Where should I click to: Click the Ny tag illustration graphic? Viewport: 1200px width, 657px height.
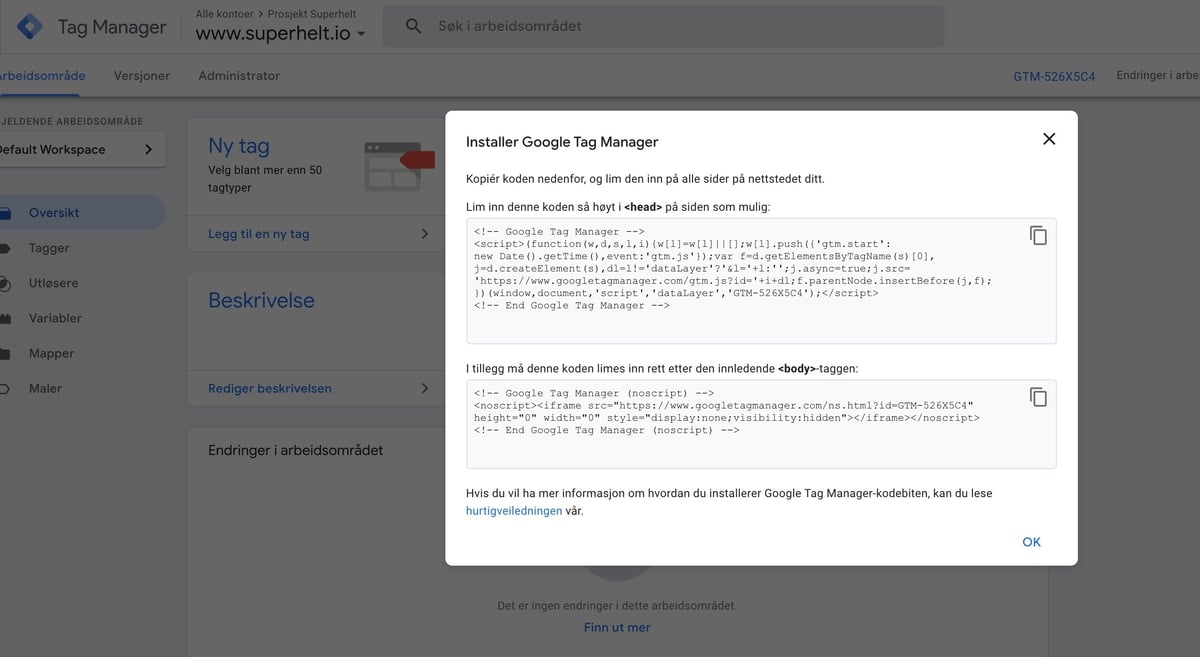[x=398, y=166]
